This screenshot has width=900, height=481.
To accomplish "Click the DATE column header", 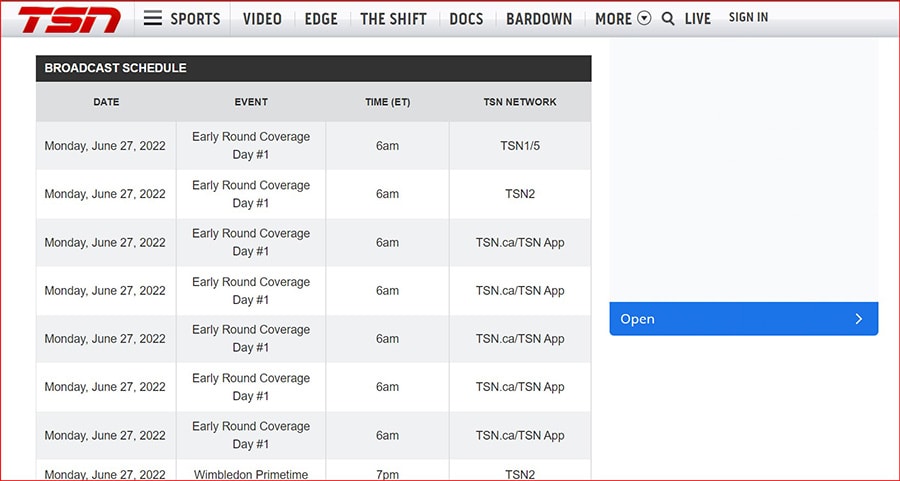I will pyautogui.click(x=106, y=102).
